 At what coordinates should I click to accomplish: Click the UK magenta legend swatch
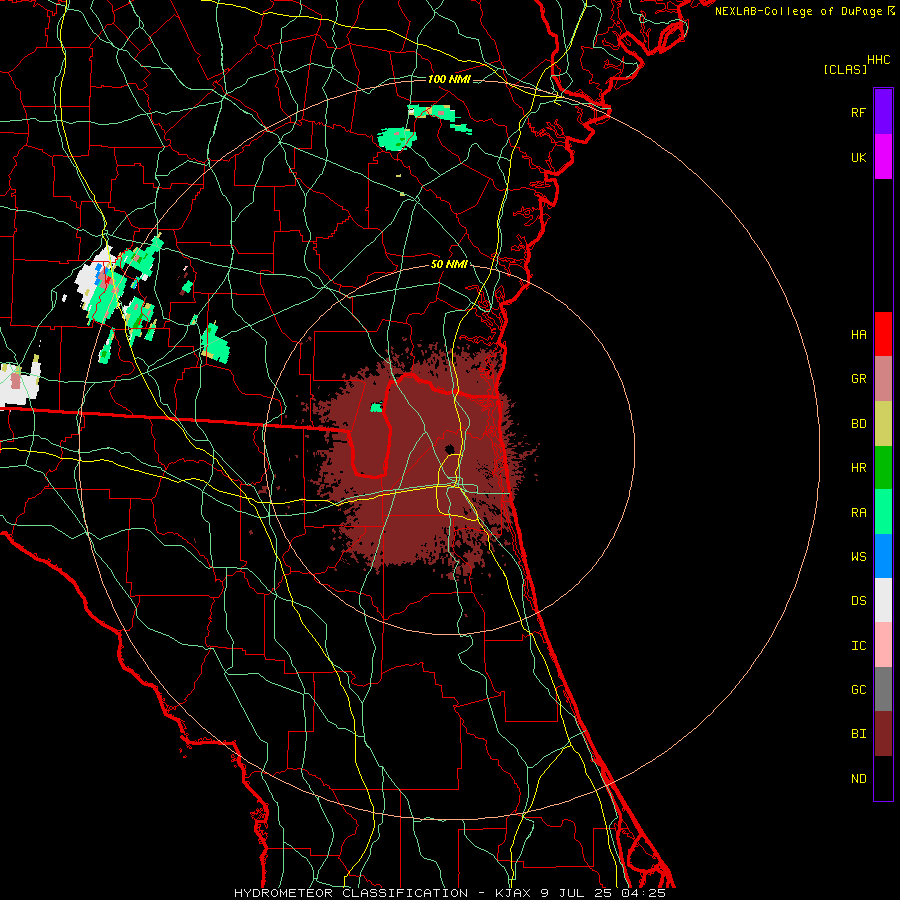tap(883, 157)
